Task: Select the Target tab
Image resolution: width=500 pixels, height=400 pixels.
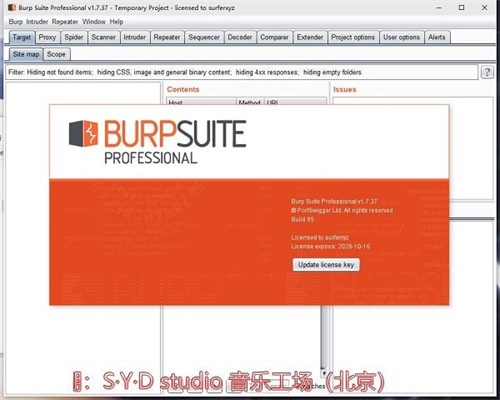Action: [x=22, y=37]
